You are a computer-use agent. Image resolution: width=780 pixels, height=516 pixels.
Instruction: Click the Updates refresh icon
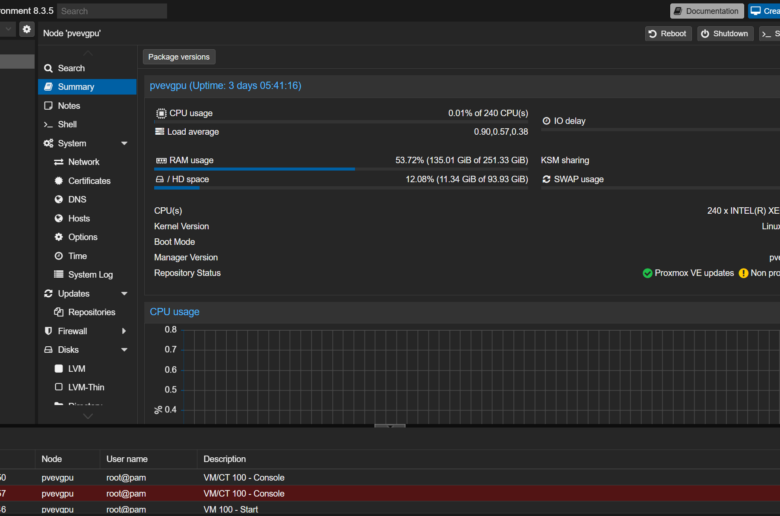[48, 294]
